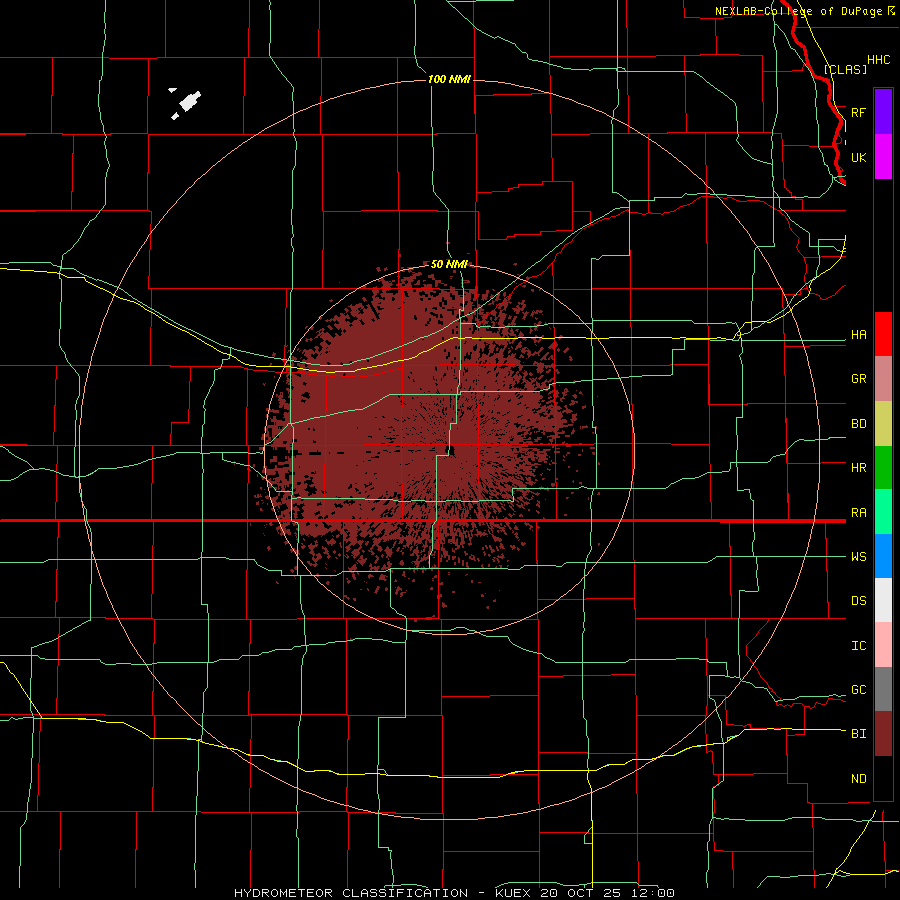Click the 'DS' legend label
The image size is (900, 900).
click(858, 600)
